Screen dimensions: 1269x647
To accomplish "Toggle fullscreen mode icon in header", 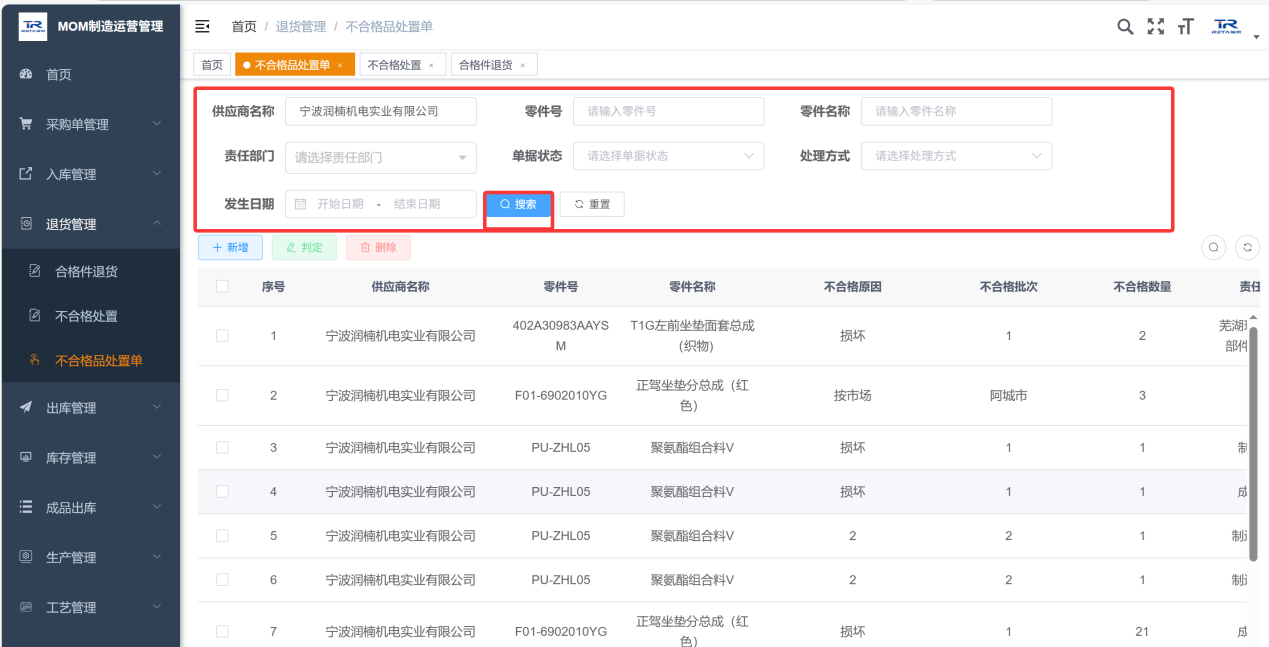I will point(1156,26).
